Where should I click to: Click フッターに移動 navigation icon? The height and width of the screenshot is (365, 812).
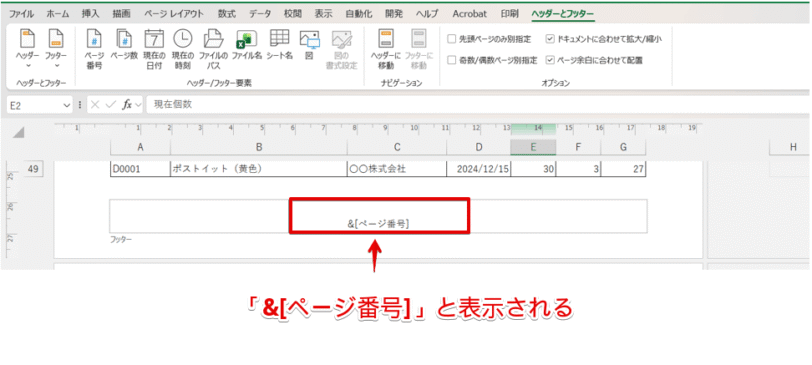pyautogui.click(x=418, y=50)
